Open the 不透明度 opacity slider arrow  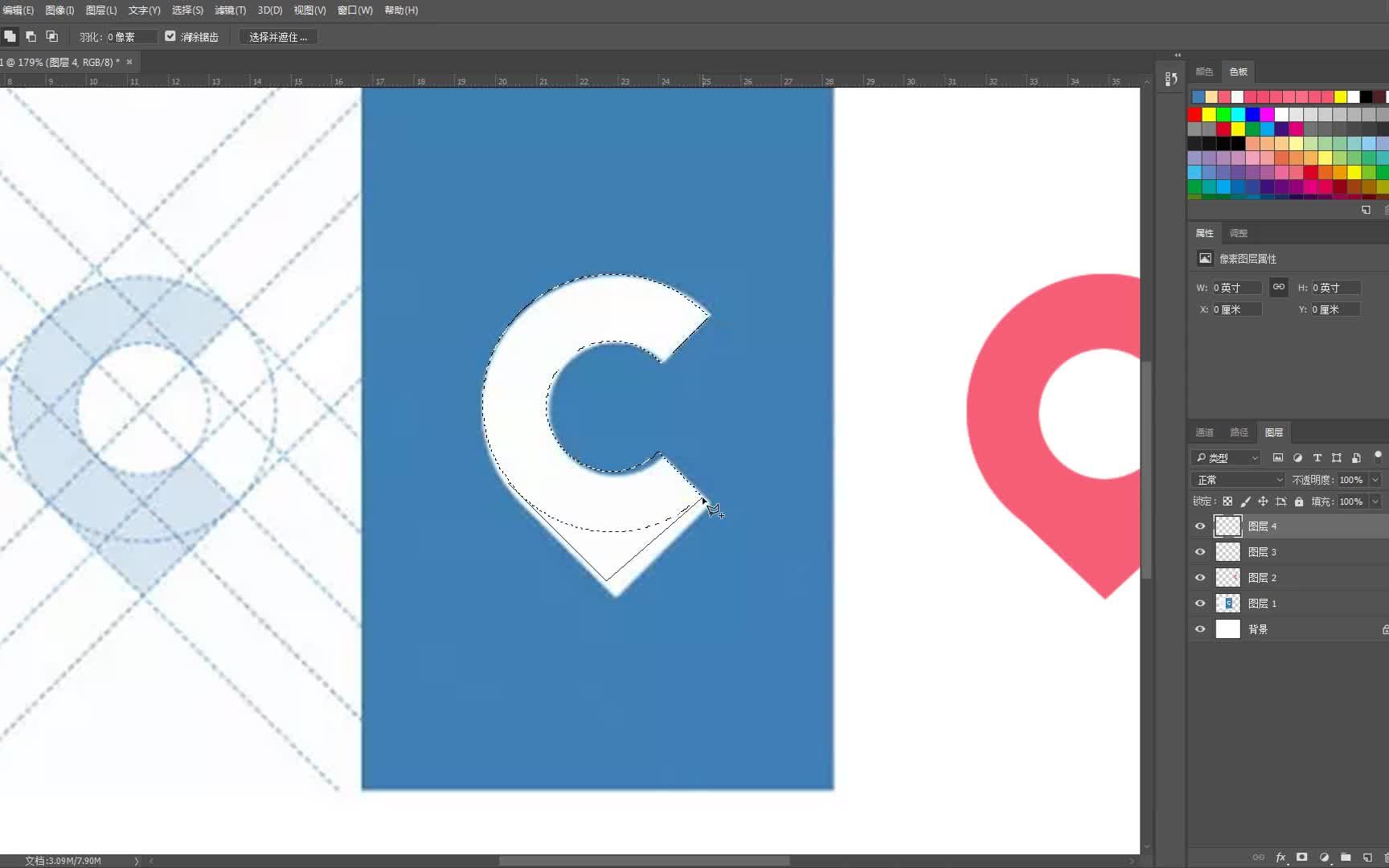pos(1375,480)
